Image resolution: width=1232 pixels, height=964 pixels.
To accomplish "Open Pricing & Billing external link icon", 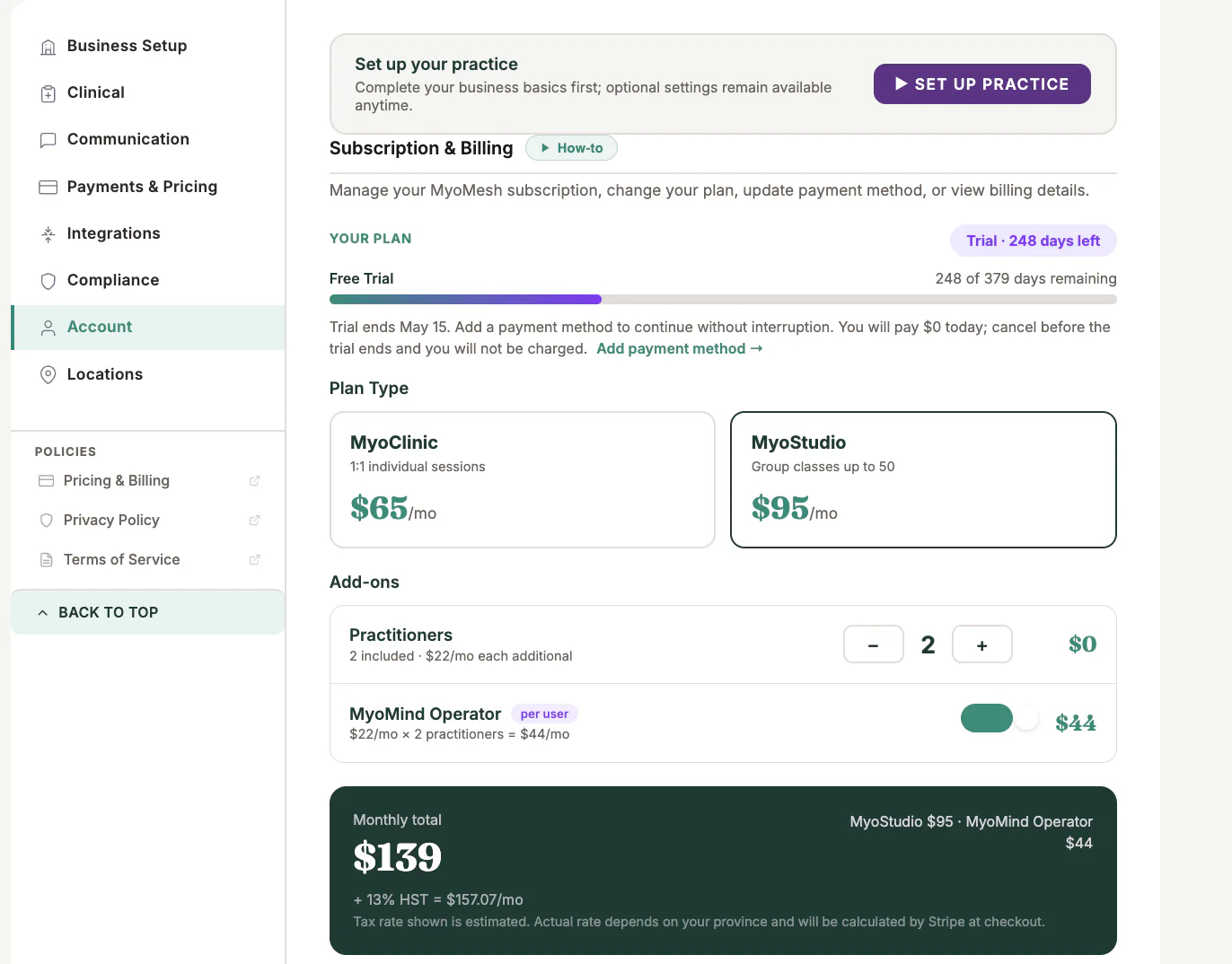I will [254, 481].
